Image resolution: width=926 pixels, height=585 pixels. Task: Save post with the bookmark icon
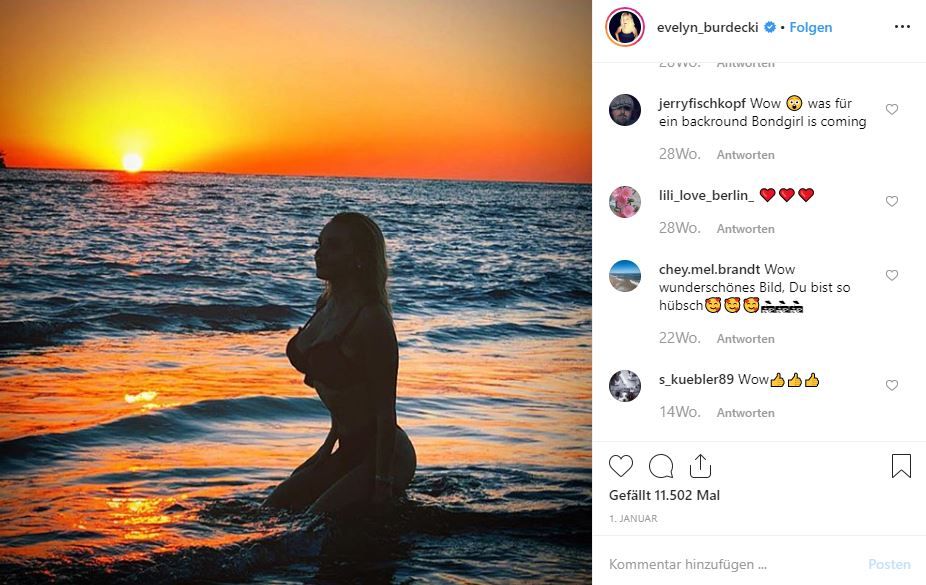tap(901, 466)
